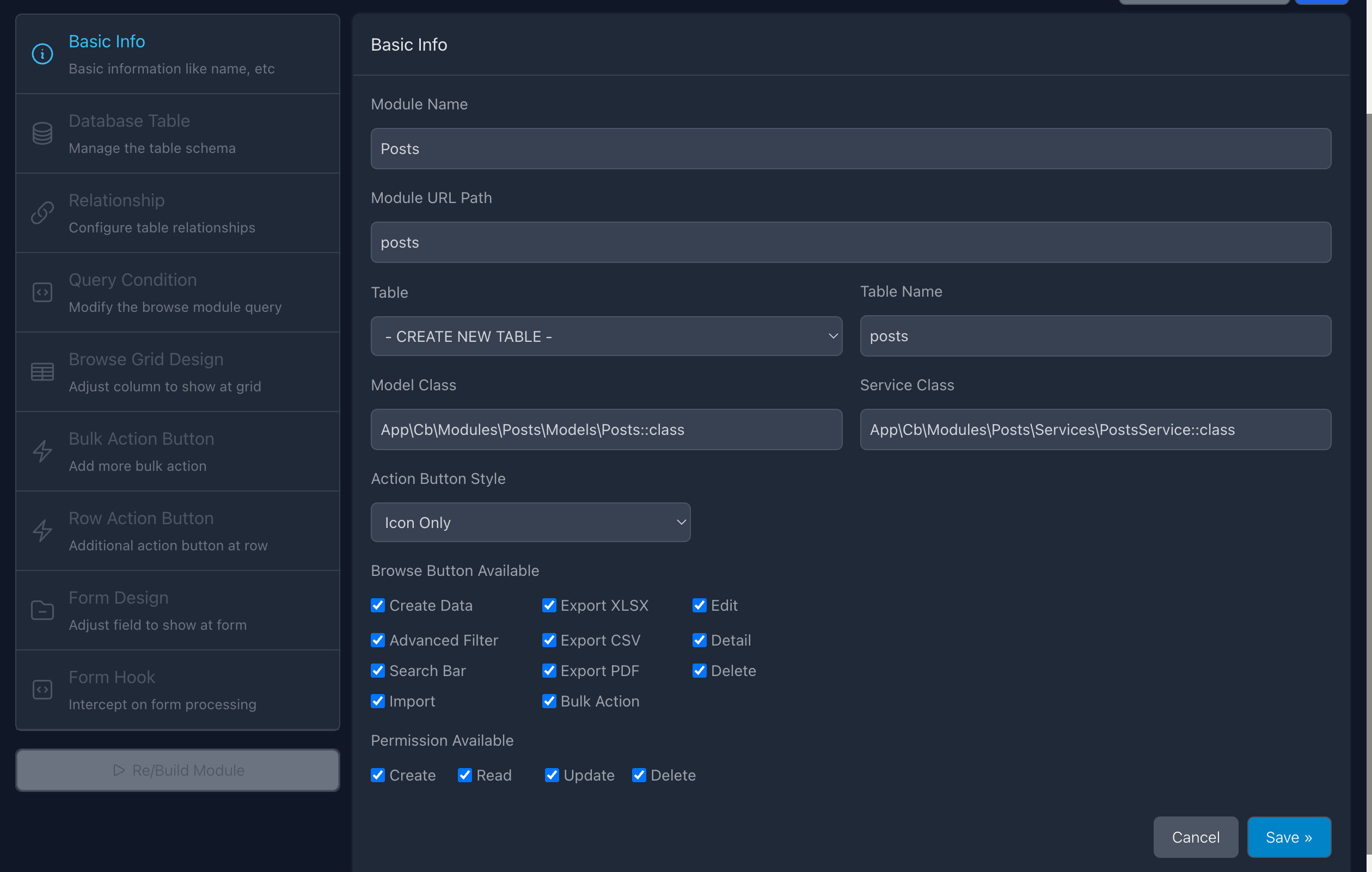Uncheck the Export XLSX checkbox

[549, 605]
